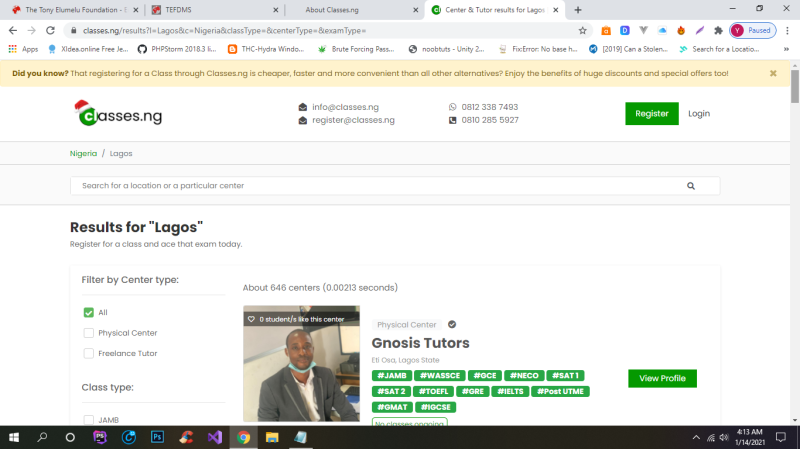Switch to The Tony Elumelu Foundation tab

click(x=74, y=10)
